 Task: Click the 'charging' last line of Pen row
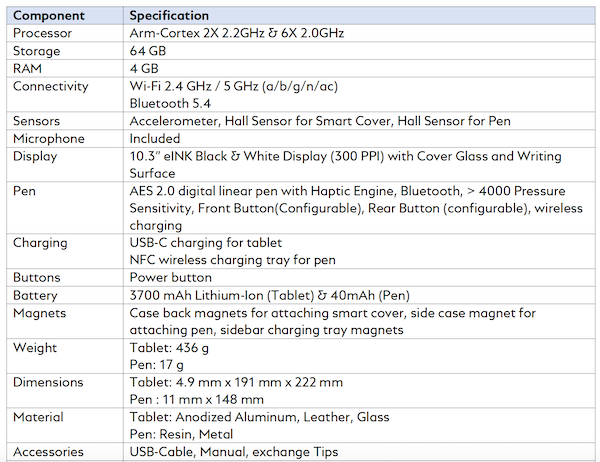coord(155,225)
